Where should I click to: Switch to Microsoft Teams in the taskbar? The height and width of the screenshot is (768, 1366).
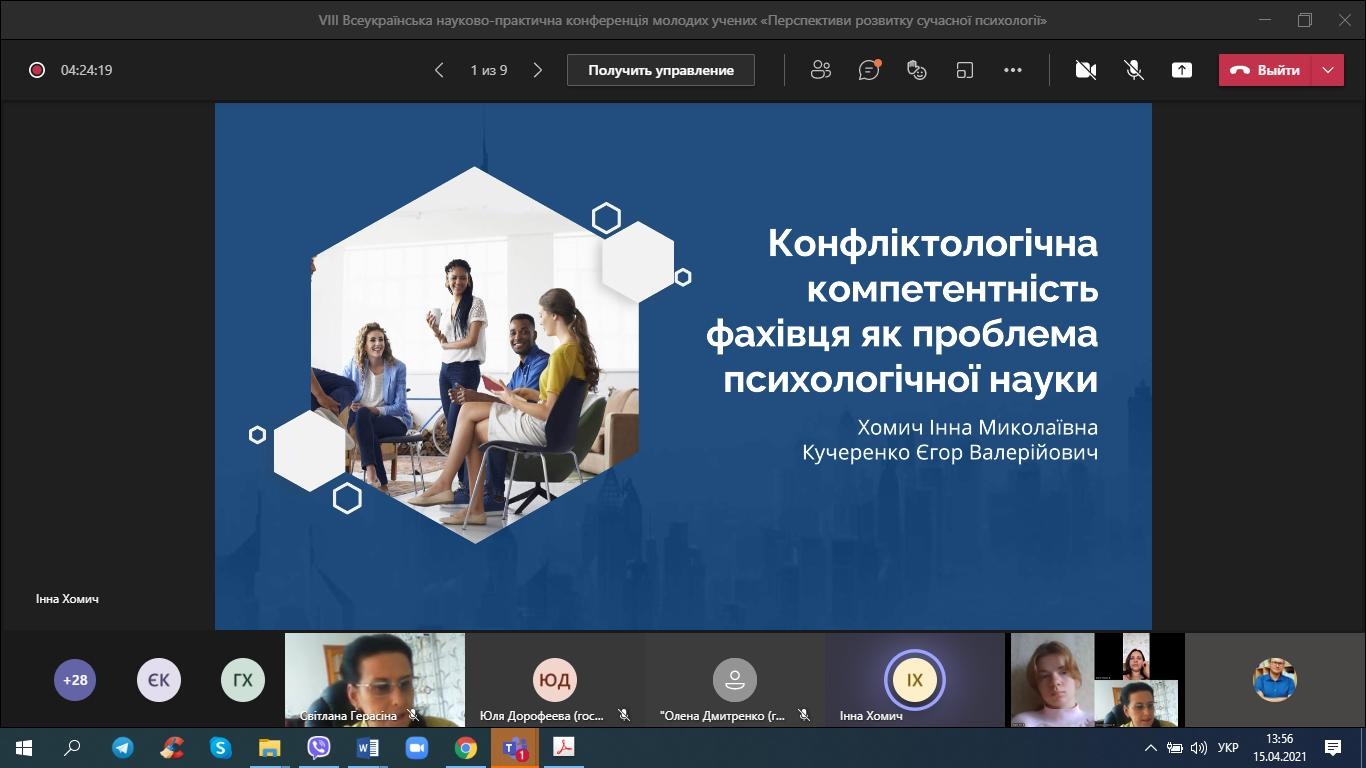pyautogui.click(x=515, y=748)
